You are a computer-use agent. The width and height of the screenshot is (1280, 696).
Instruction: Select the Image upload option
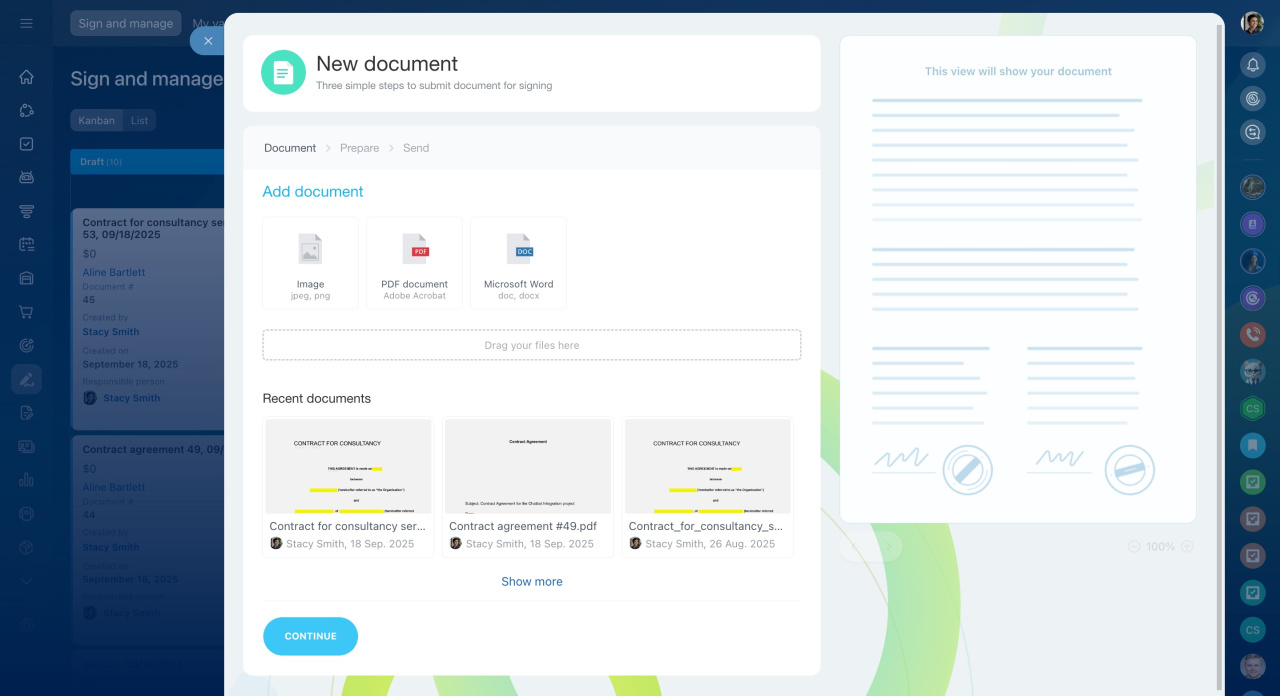pos(310,263)
